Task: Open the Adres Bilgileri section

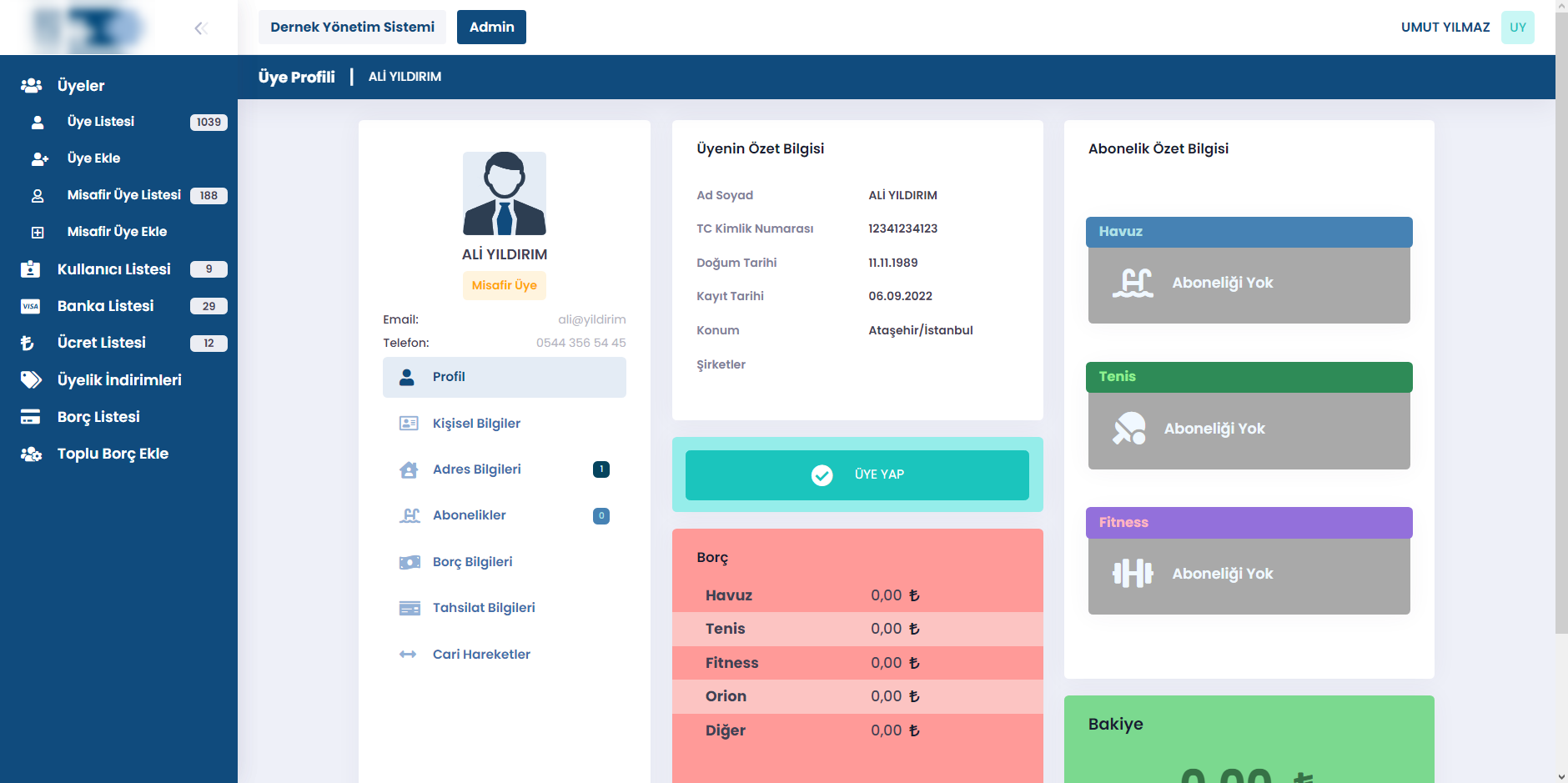Action: pos(476,469)
